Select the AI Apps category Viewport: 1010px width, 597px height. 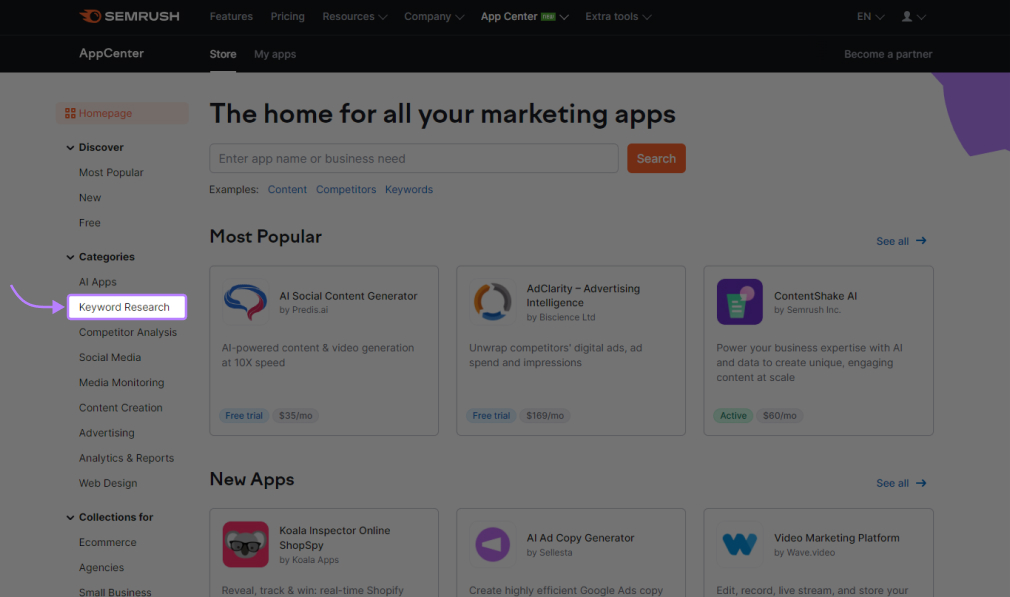[98, 282]
